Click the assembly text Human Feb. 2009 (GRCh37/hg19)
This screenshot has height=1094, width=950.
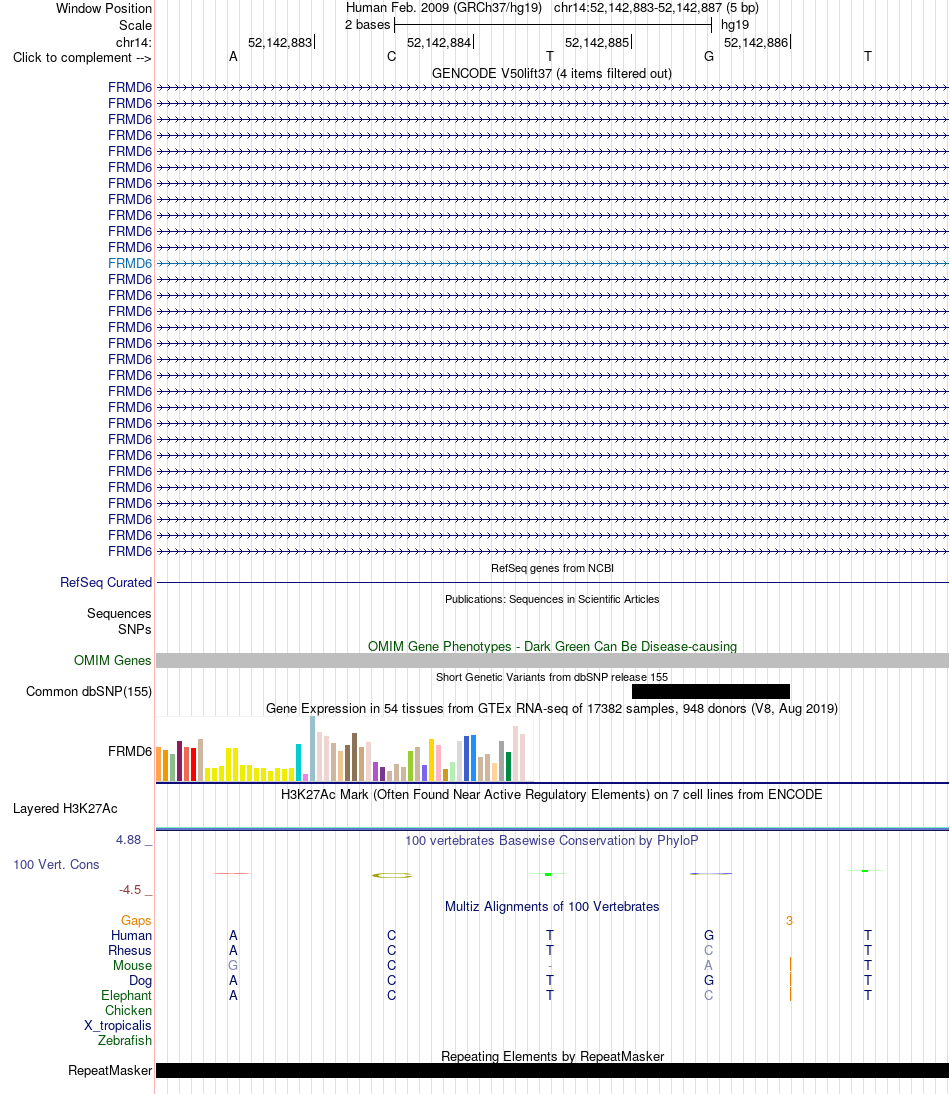[x=444, y=8]
